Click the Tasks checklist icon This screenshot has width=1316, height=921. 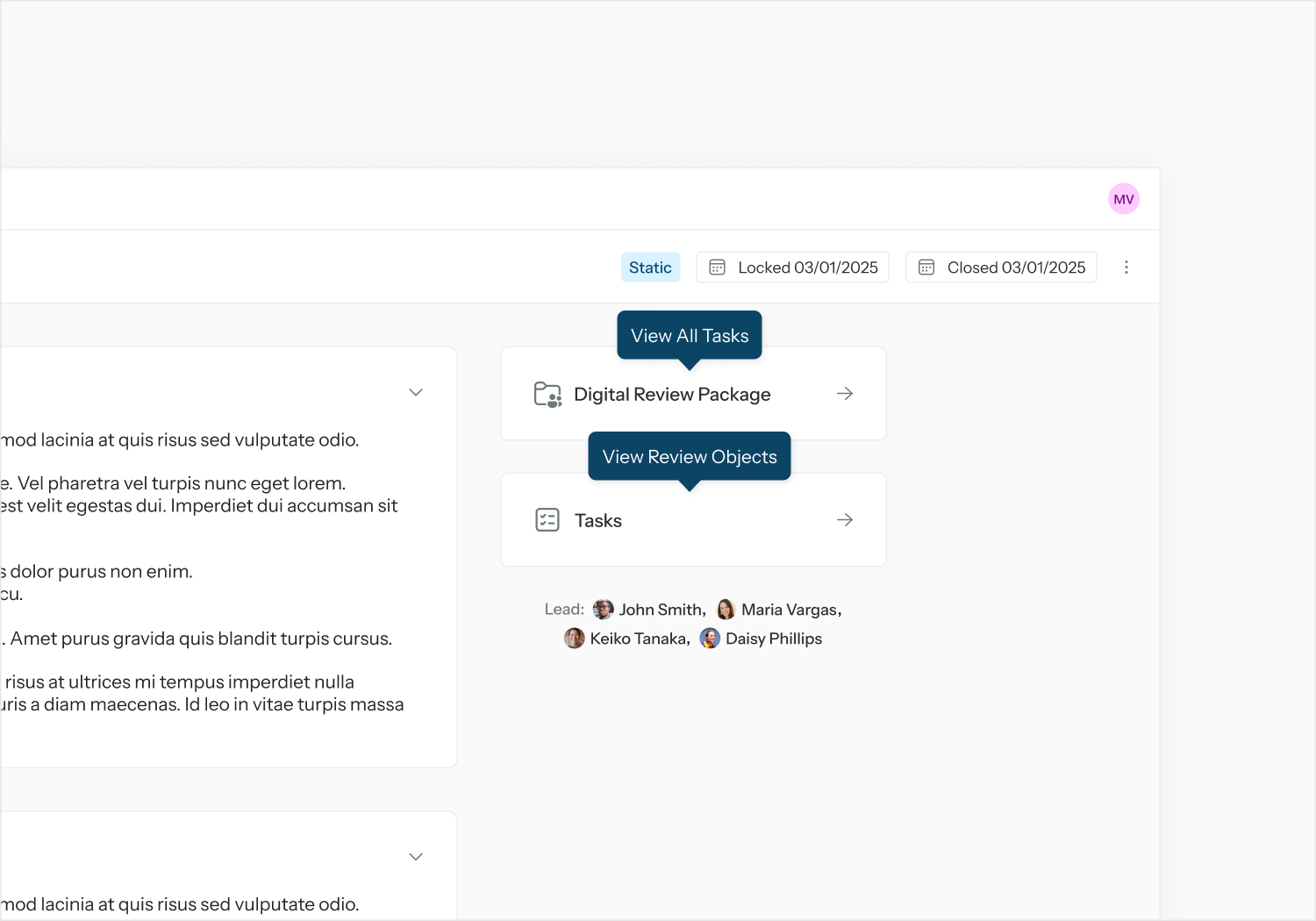[x=547, y=520]
